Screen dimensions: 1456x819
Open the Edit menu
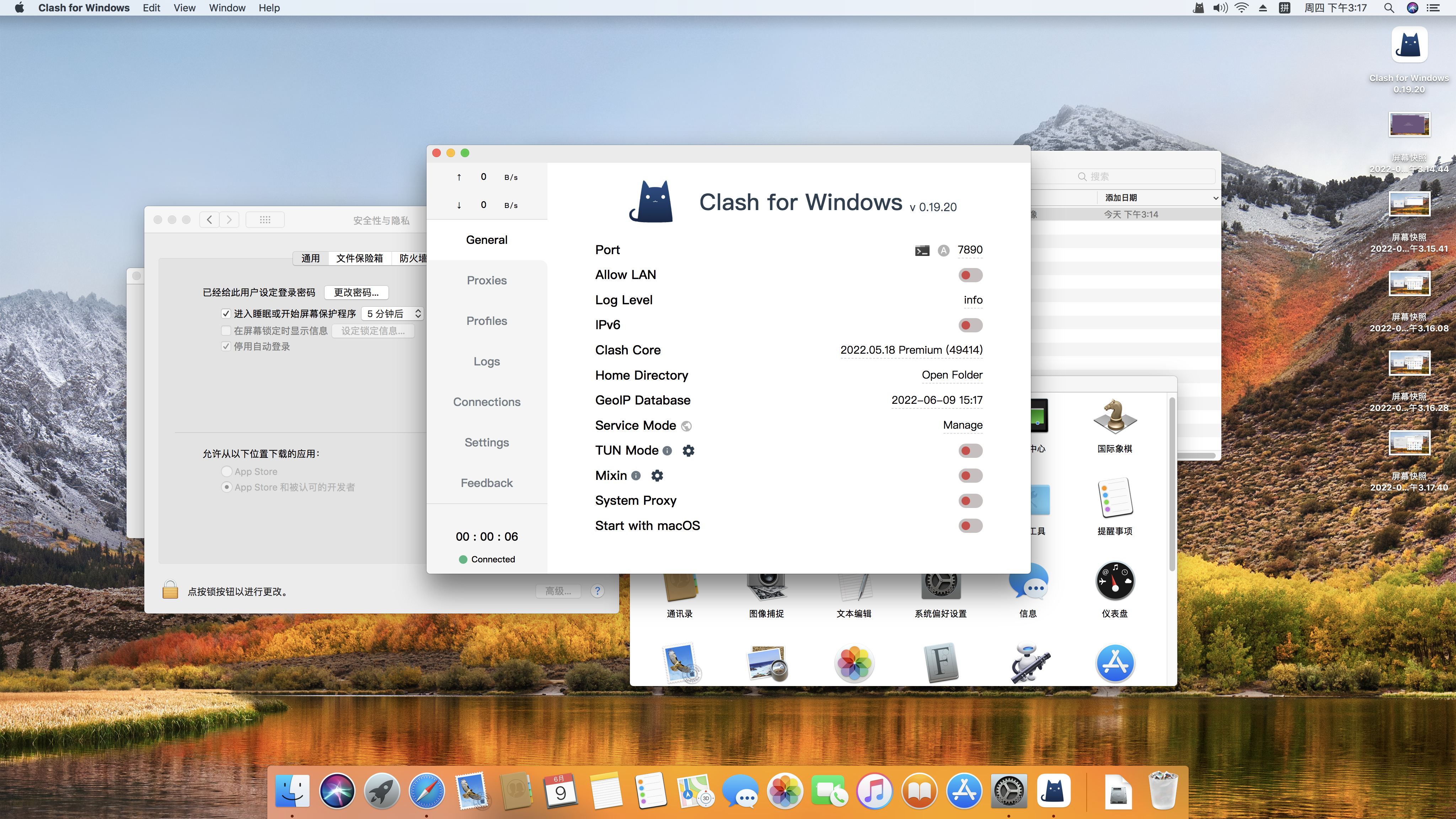151,8
